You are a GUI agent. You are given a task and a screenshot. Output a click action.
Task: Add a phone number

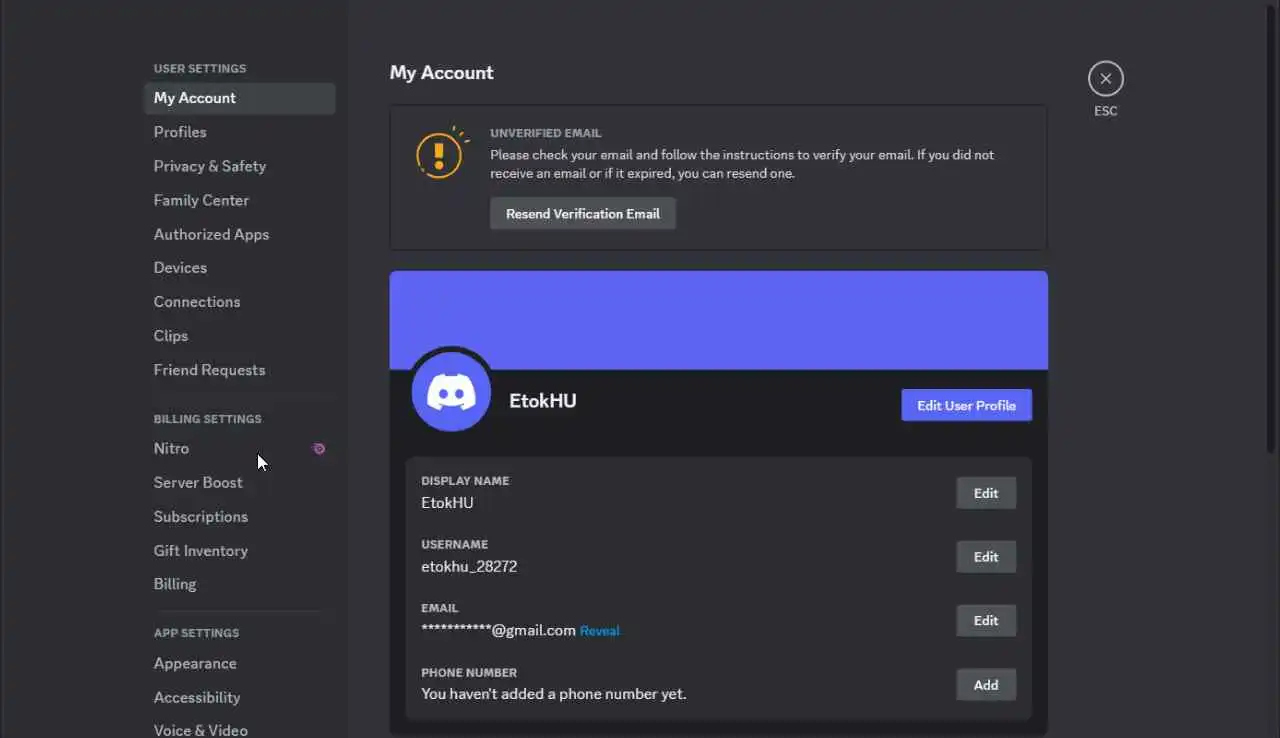pyautogui.click(x=986, y=685)
